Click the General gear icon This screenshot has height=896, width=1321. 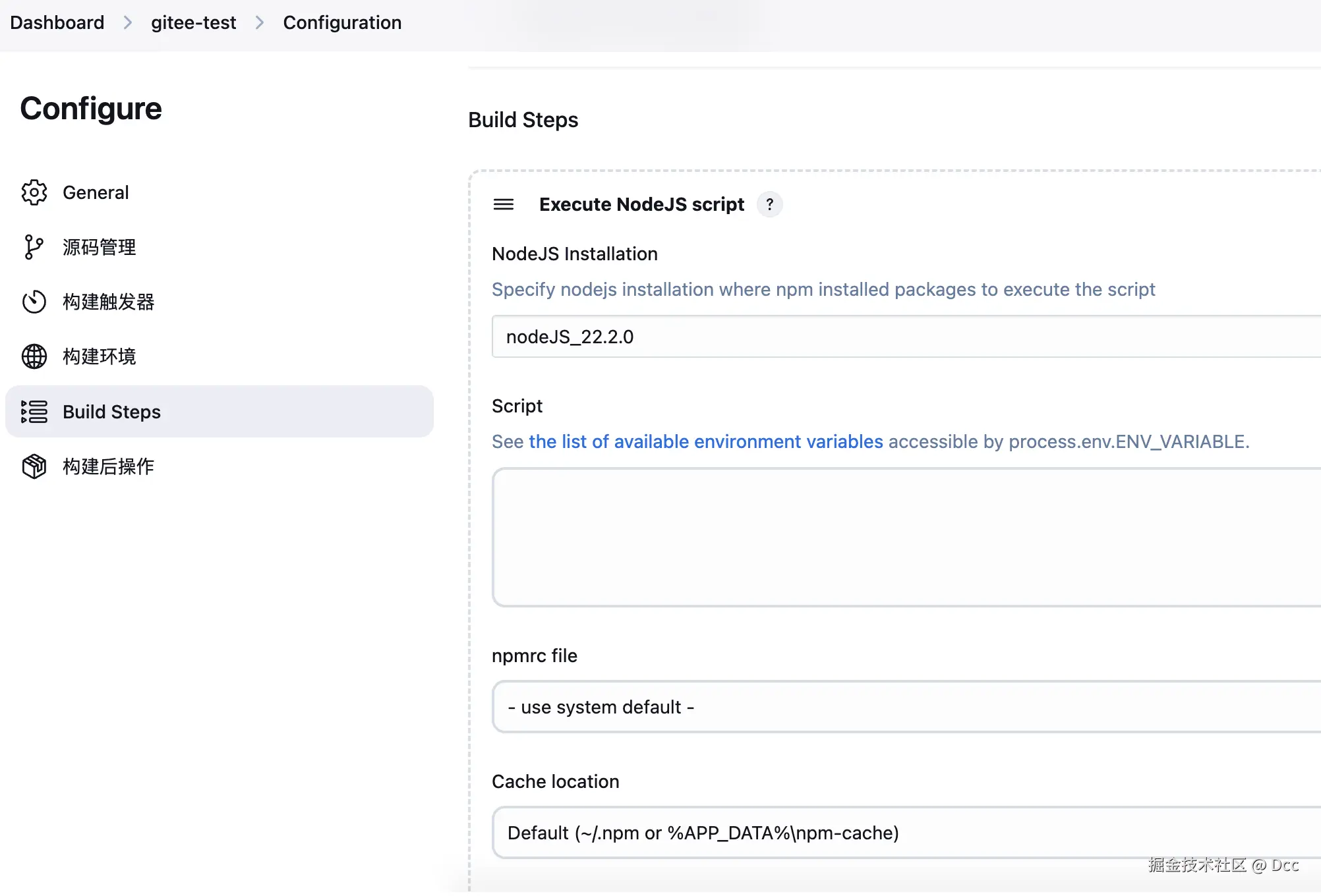(x=34, y=192)
